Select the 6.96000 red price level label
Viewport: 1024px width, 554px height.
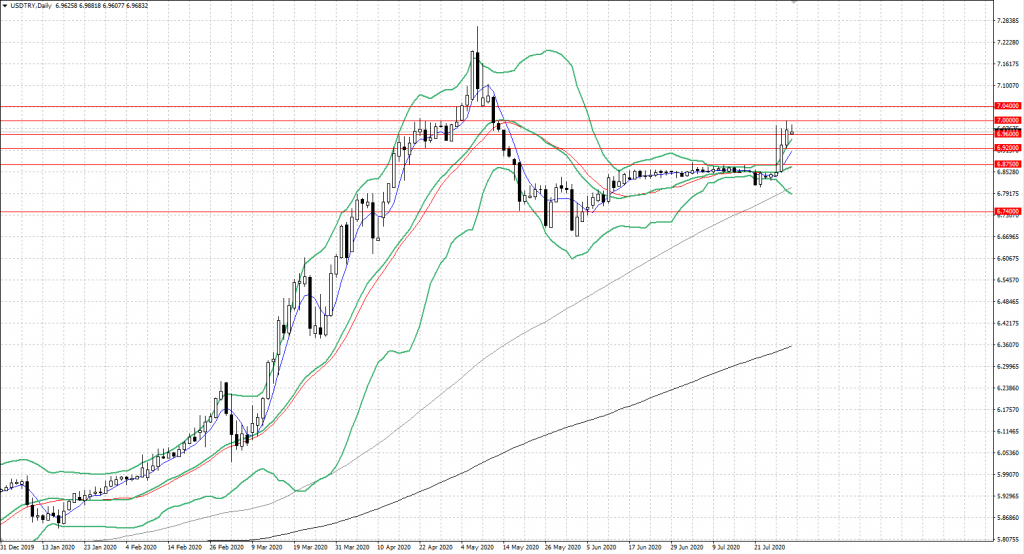coord(1007,134)
